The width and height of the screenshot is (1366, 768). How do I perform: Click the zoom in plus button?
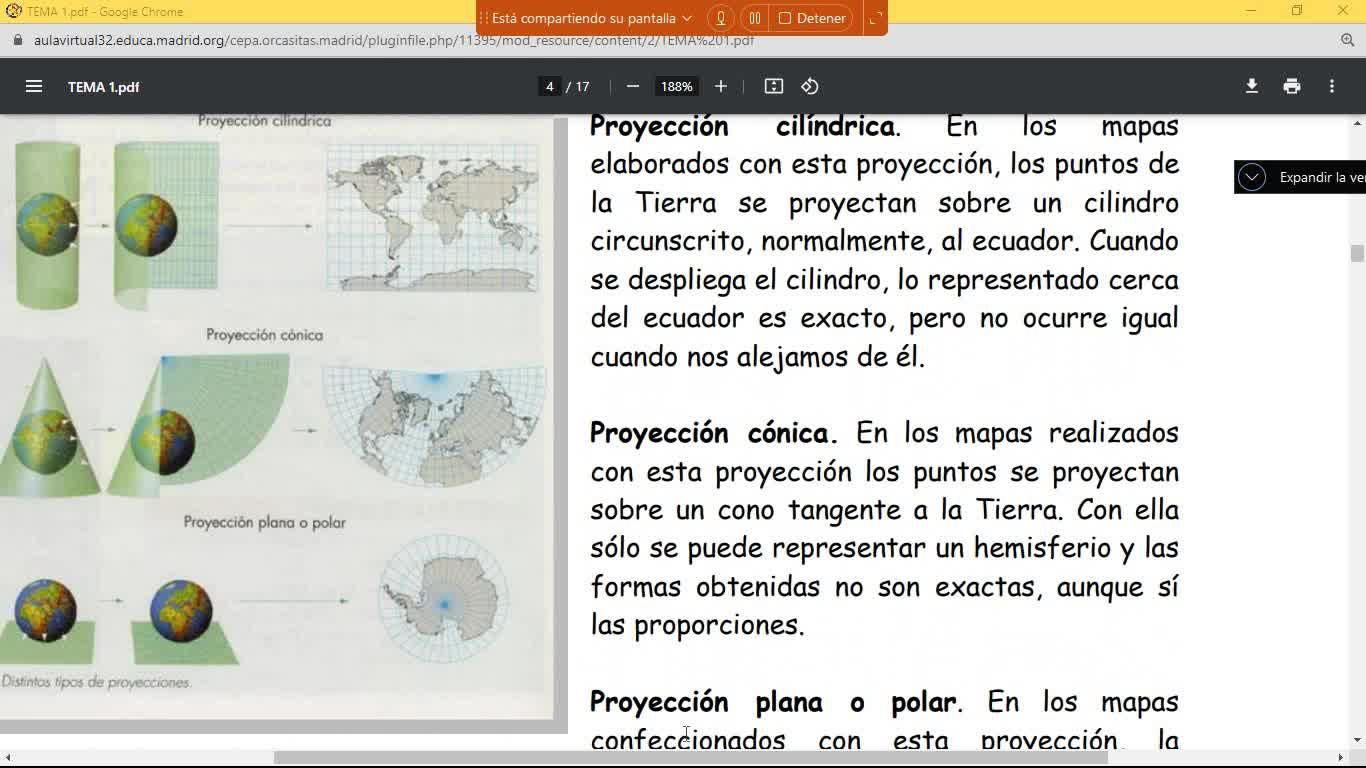click(x=720, y=87)
